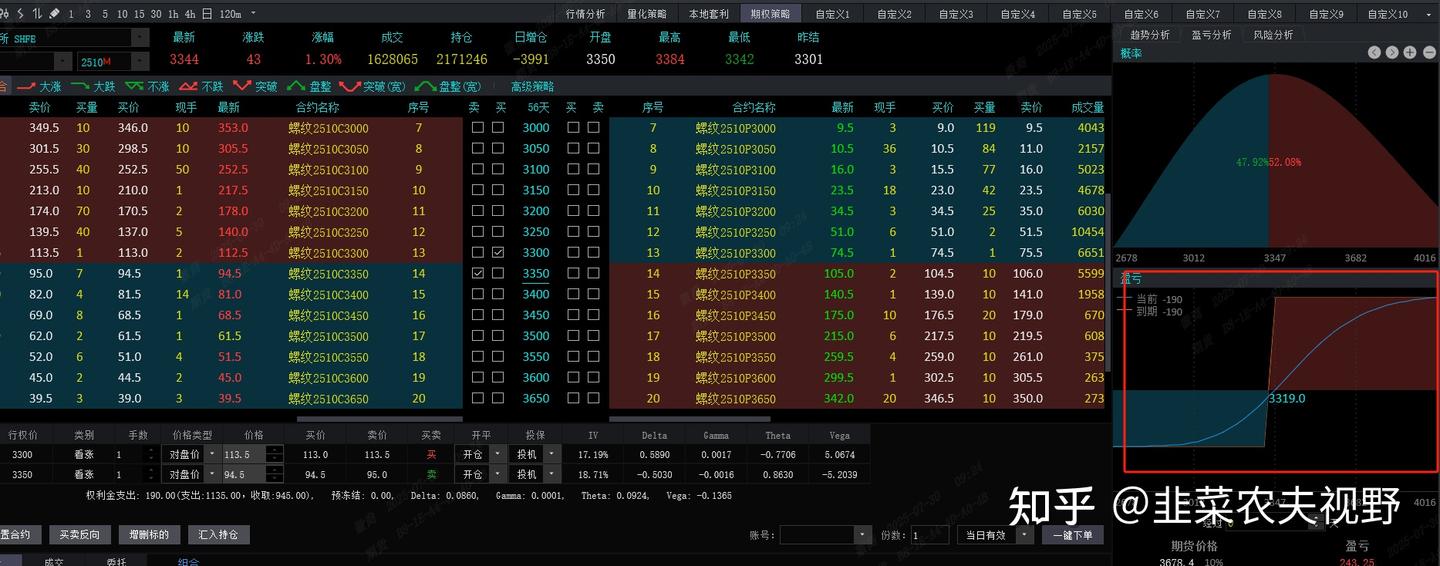
Task: Zoom in probability chart with plus icon
Action: 1409,53
